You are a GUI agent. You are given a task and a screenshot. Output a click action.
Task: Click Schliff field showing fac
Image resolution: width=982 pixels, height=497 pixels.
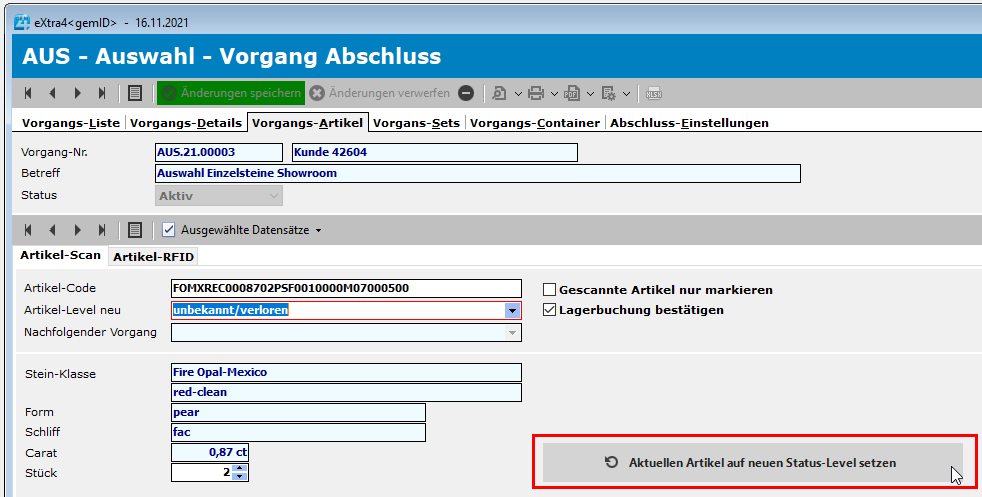click(x=298, y=433)
